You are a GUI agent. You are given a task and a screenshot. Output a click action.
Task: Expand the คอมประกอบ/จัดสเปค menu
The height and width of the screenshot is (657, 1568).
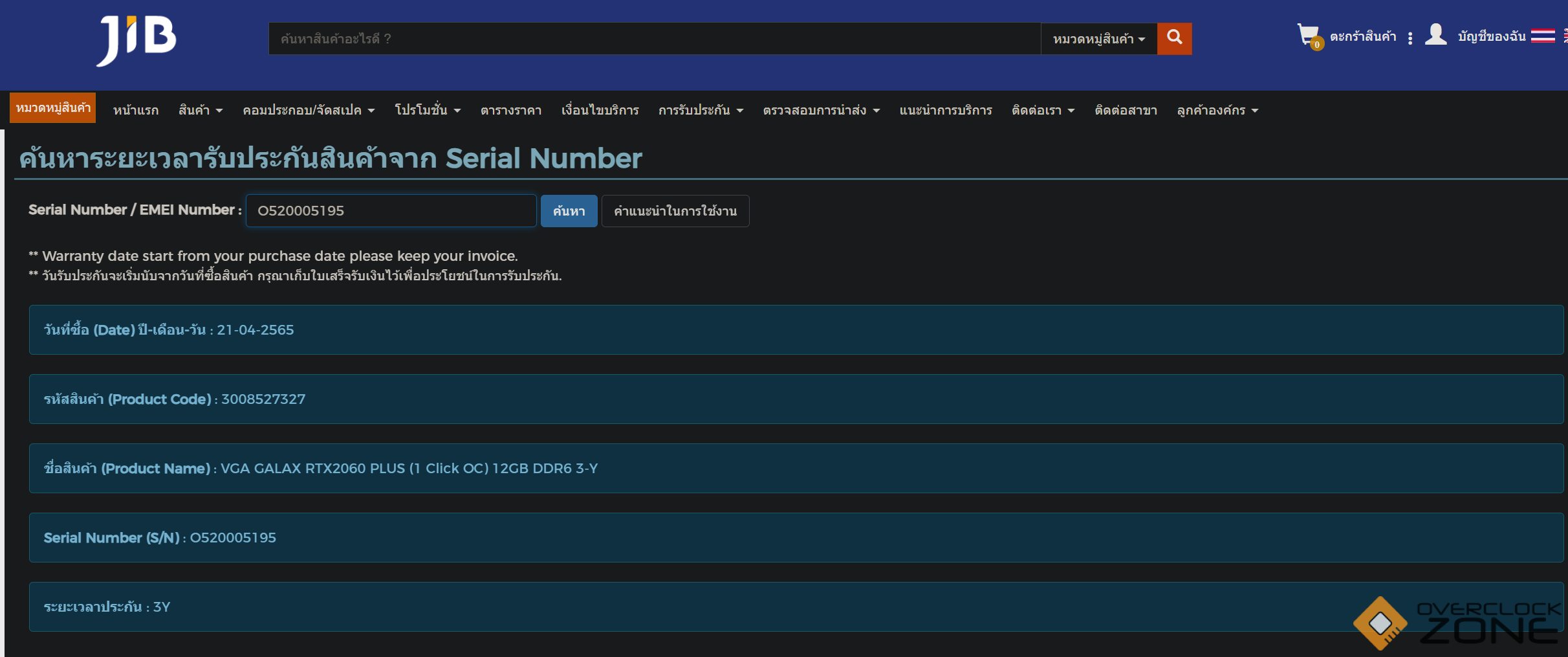[309, 110]
